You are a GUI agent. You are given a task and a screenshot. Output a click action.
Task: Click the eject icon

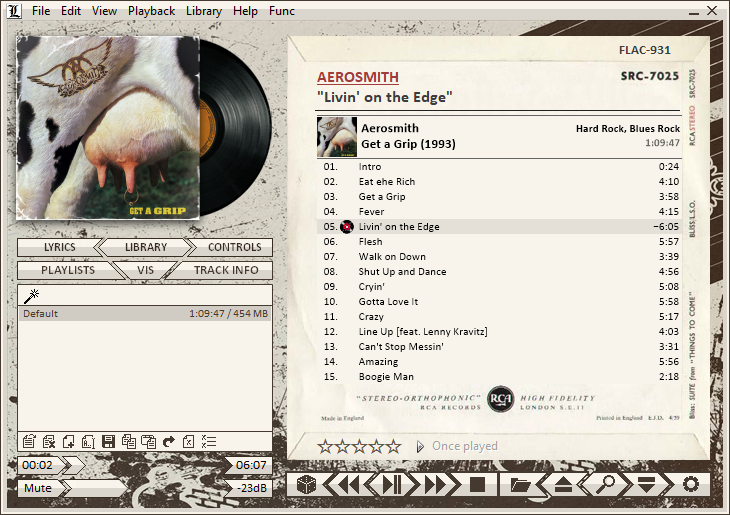(563, 485)
